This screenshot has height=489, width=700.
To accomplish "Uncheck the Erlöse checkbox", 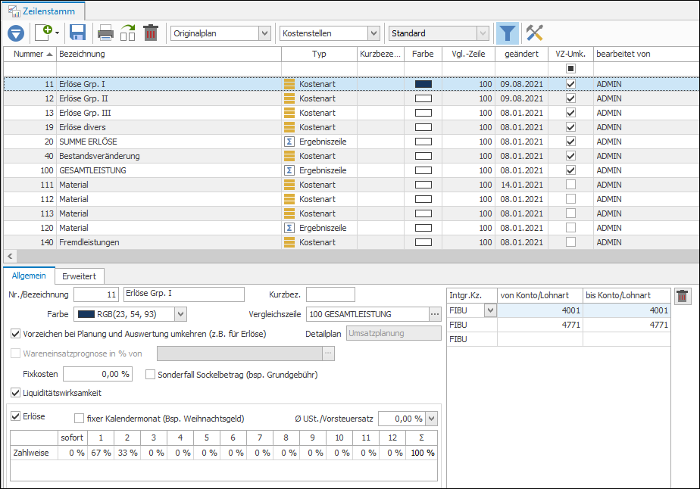I will coord(16,416).
